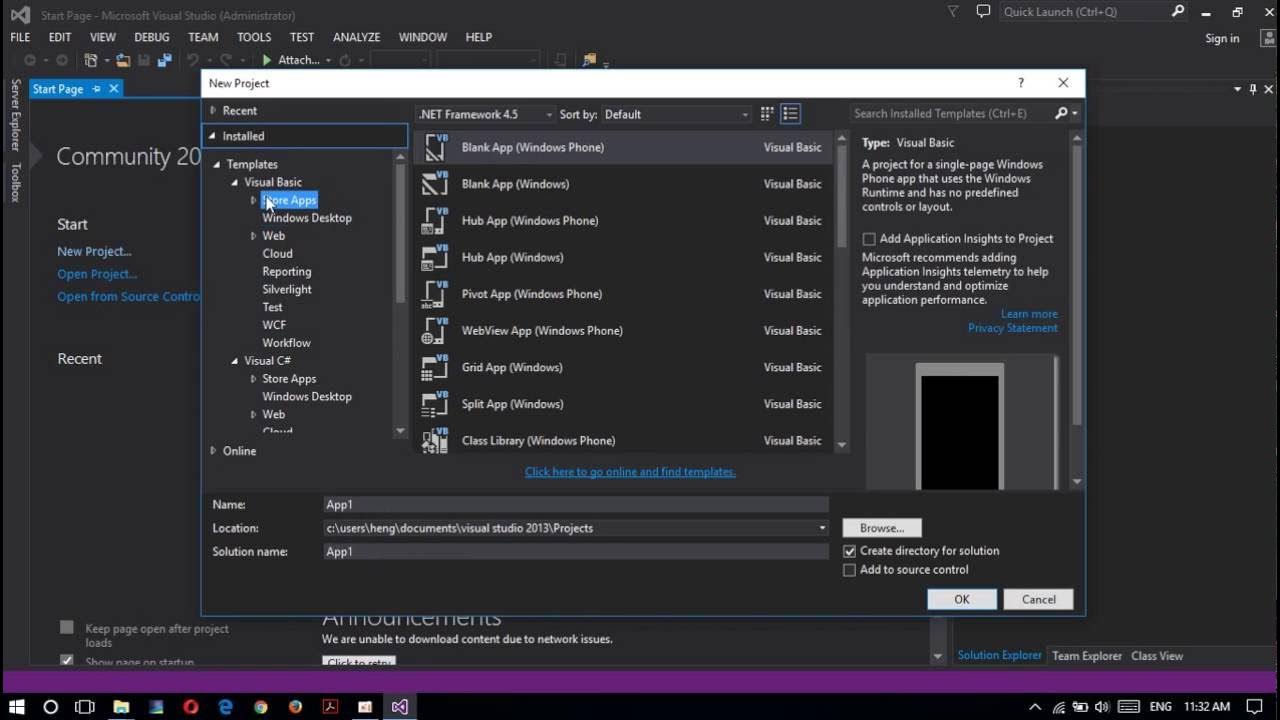This screenshot has height=720, width=1280.
Task: Switch to the Team Explorer tab
Action: tap(1087, 656)
